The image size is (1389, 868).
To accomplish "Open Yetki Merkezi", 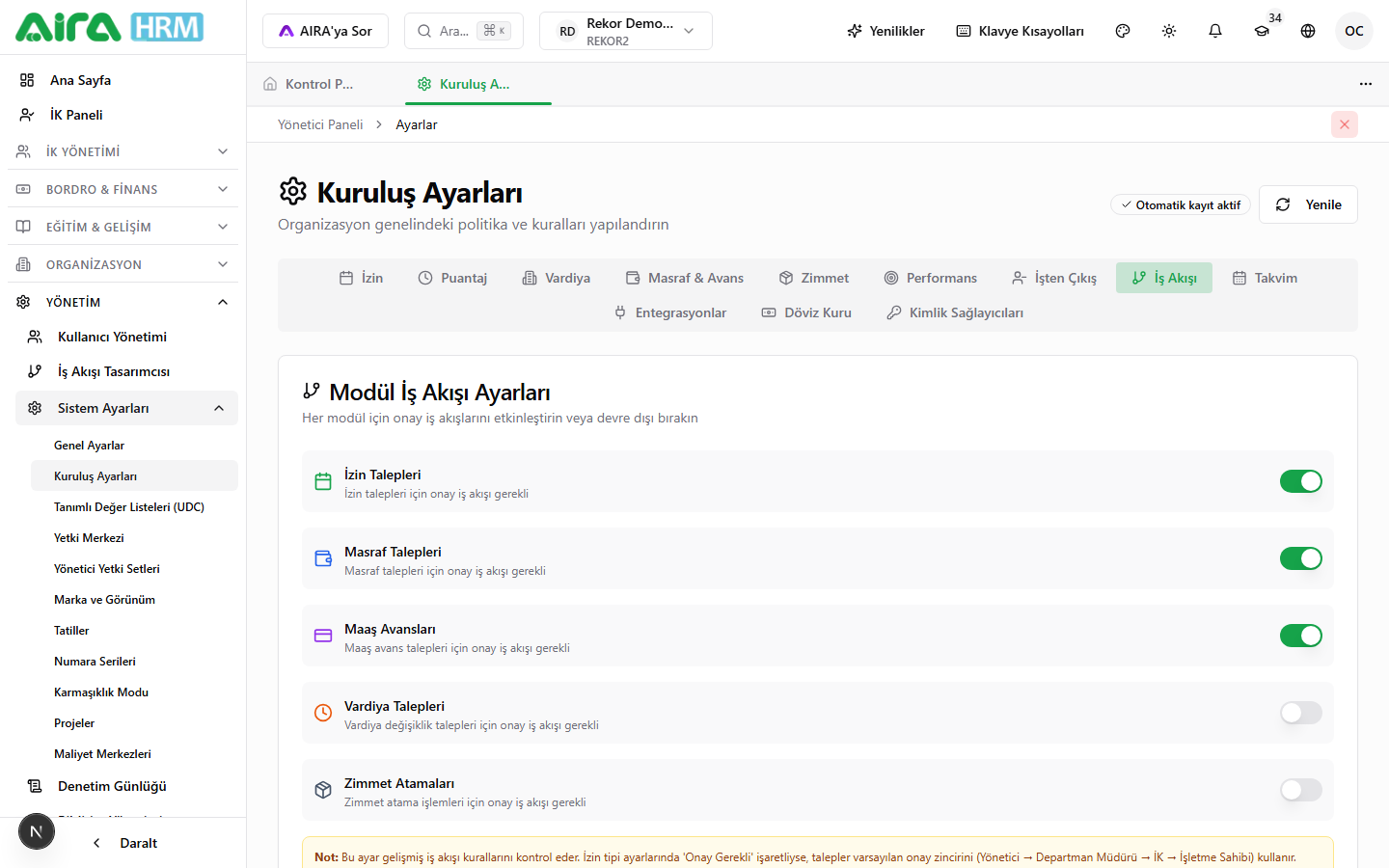I will coord(134,538).
